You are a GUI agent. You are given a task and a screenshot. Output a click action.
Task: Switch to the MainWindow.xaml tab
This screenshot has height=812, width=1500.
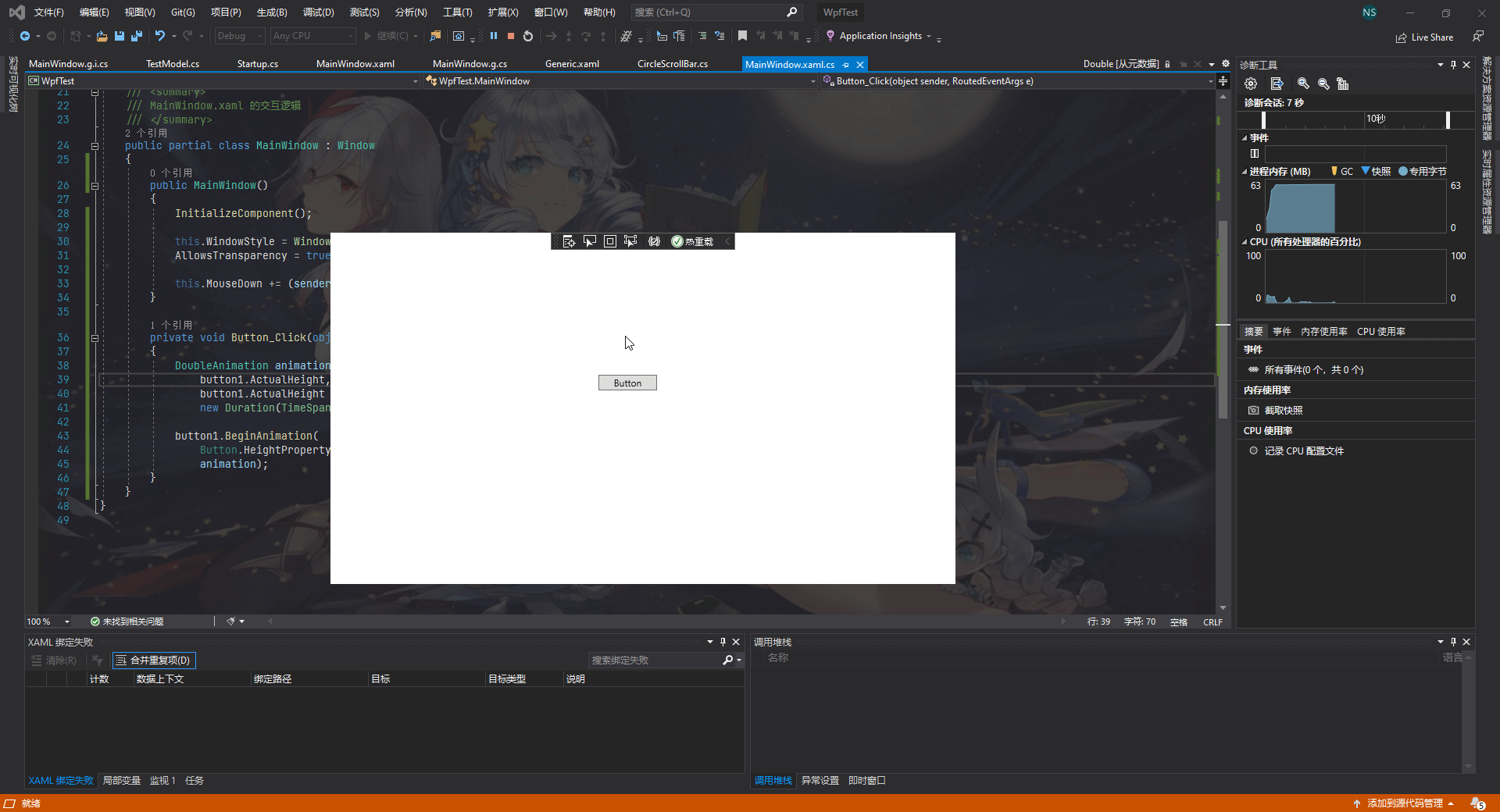click(x=356, y=63)
